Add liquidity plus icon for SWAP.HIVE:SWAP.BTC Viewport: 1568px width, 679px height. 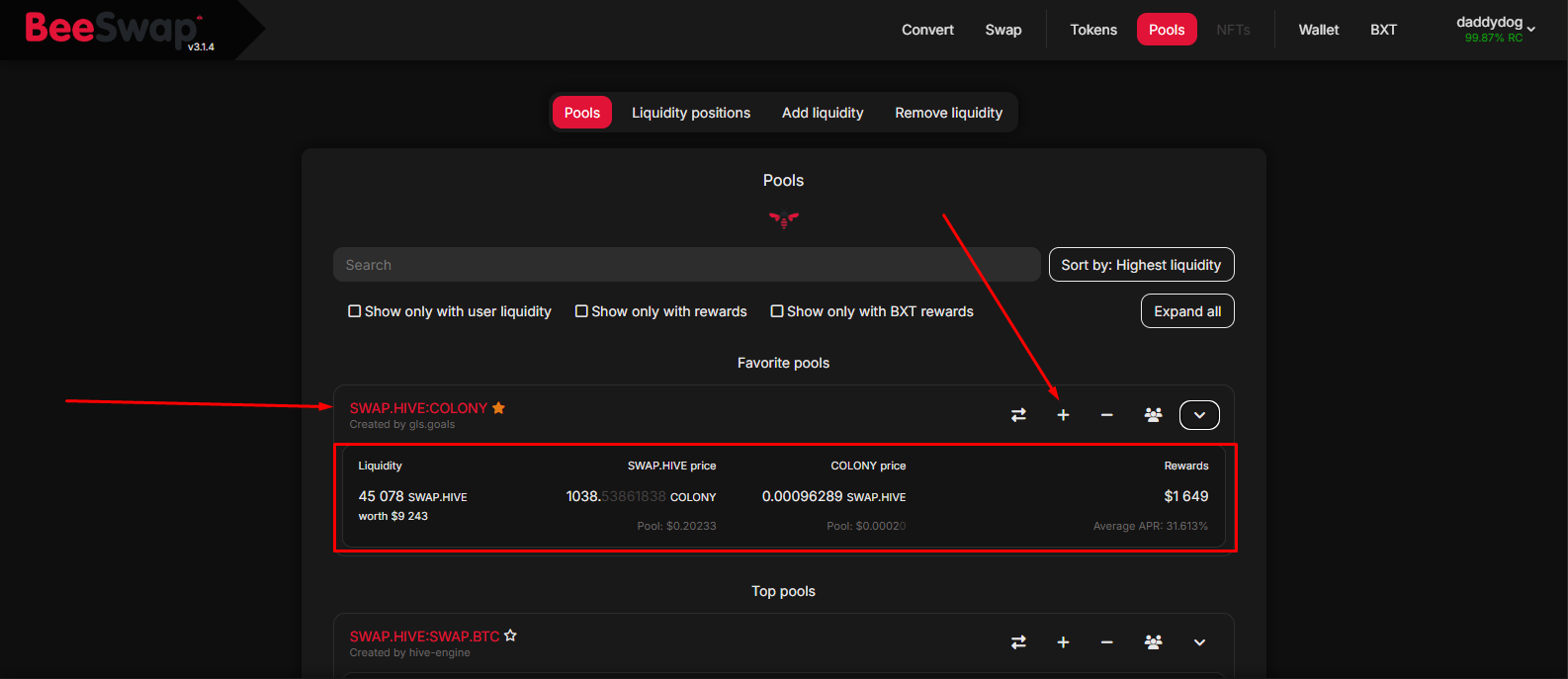1063,642
